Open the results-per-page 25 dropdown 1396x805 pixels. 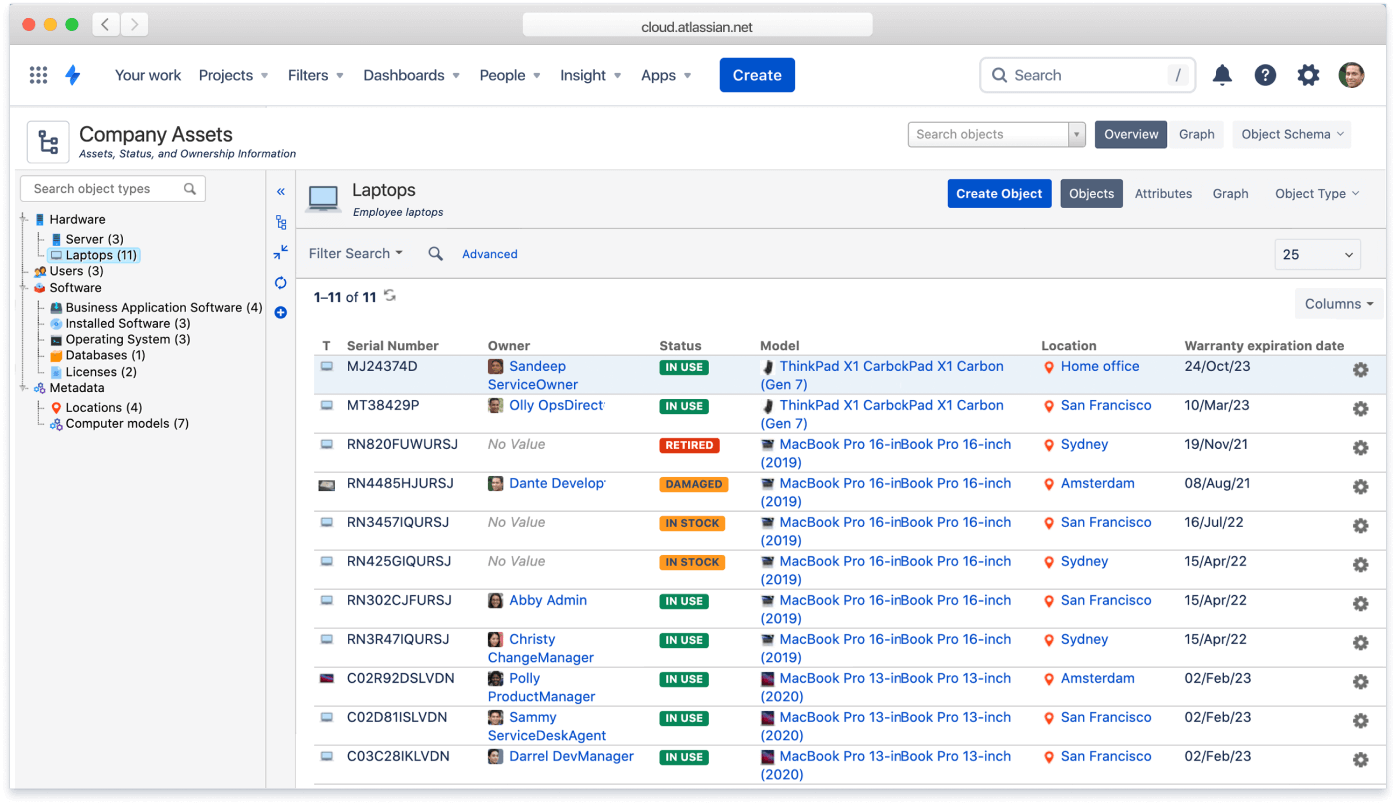[1317, 255]
